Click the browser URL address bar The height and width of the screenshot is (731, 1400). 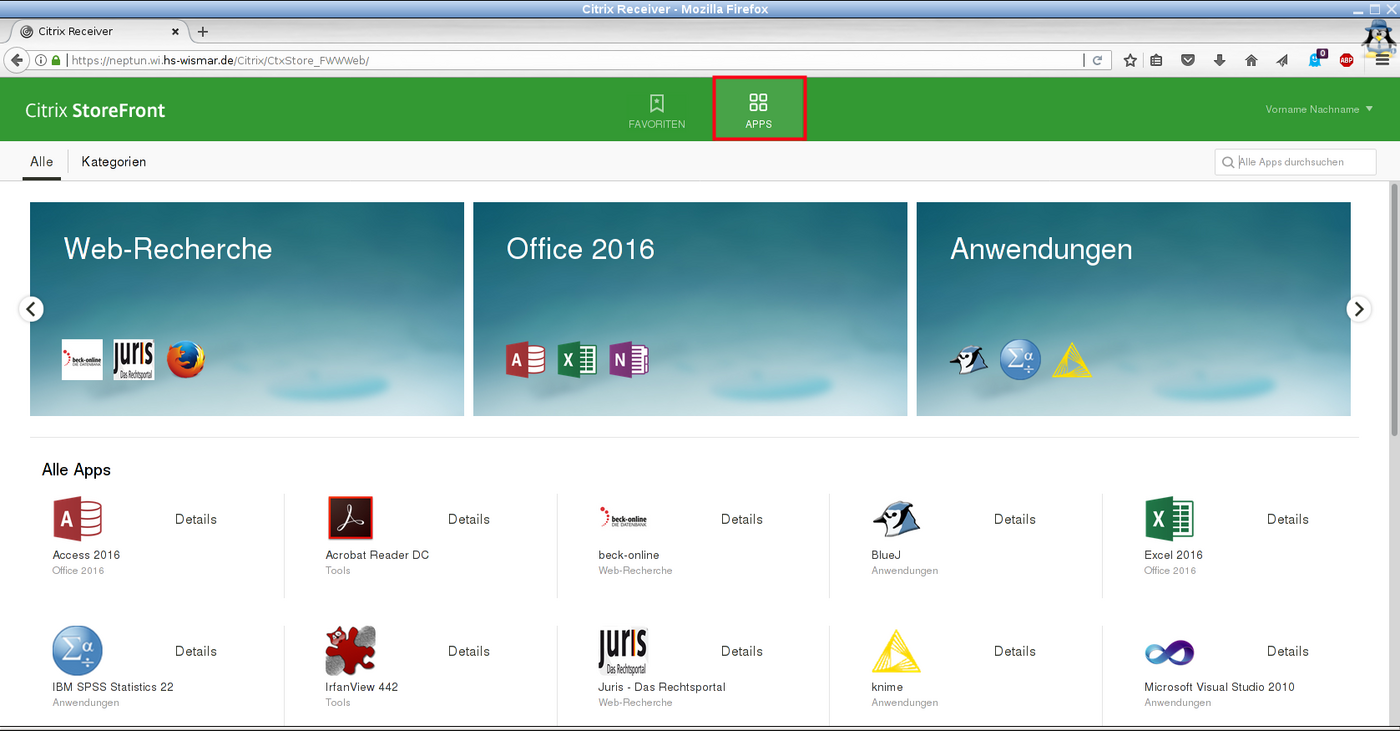coord(575,60)
